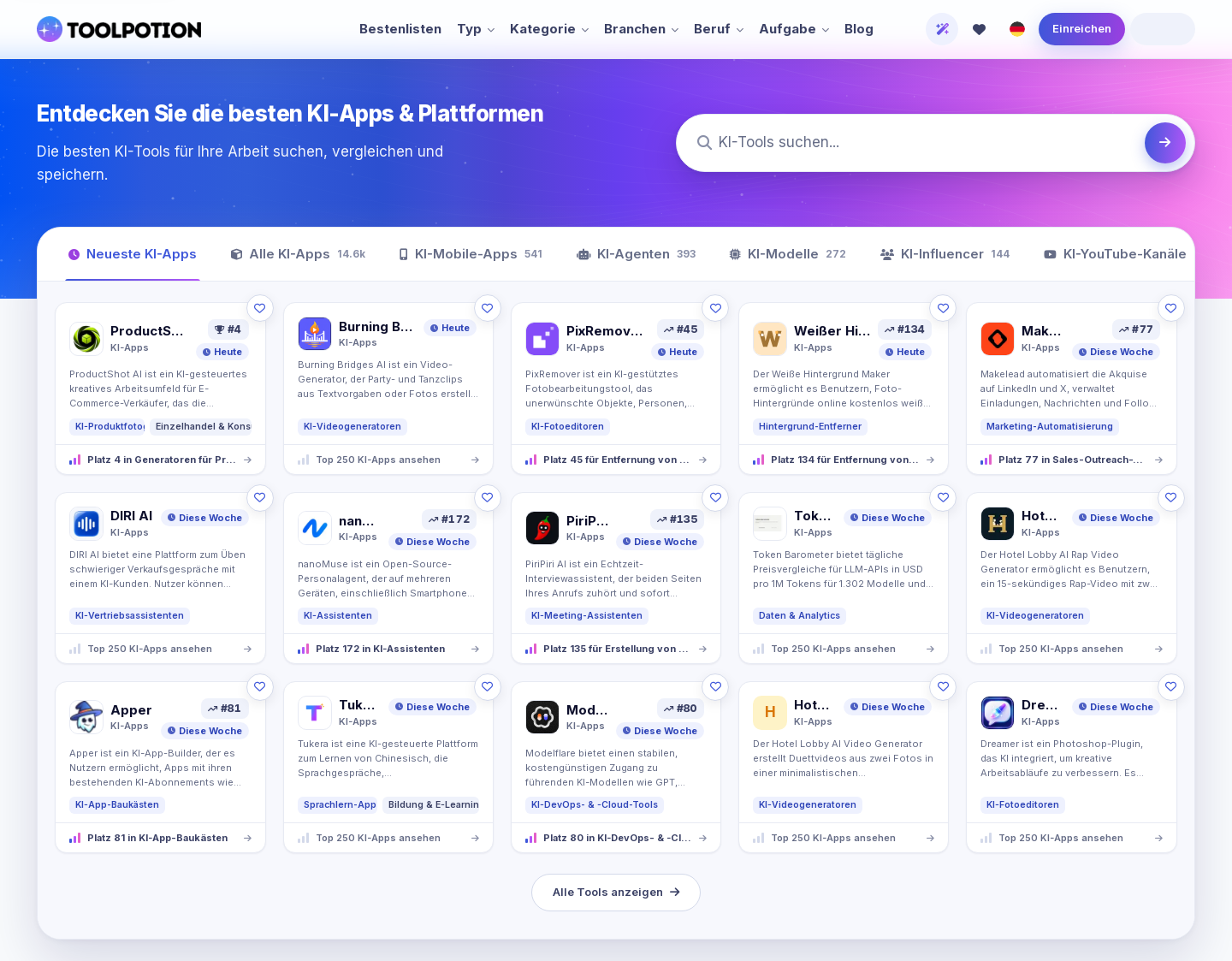Screen dimensions: 1232x961
Task: Click the Hintergrund-Entferner tag
Action: 810,426
